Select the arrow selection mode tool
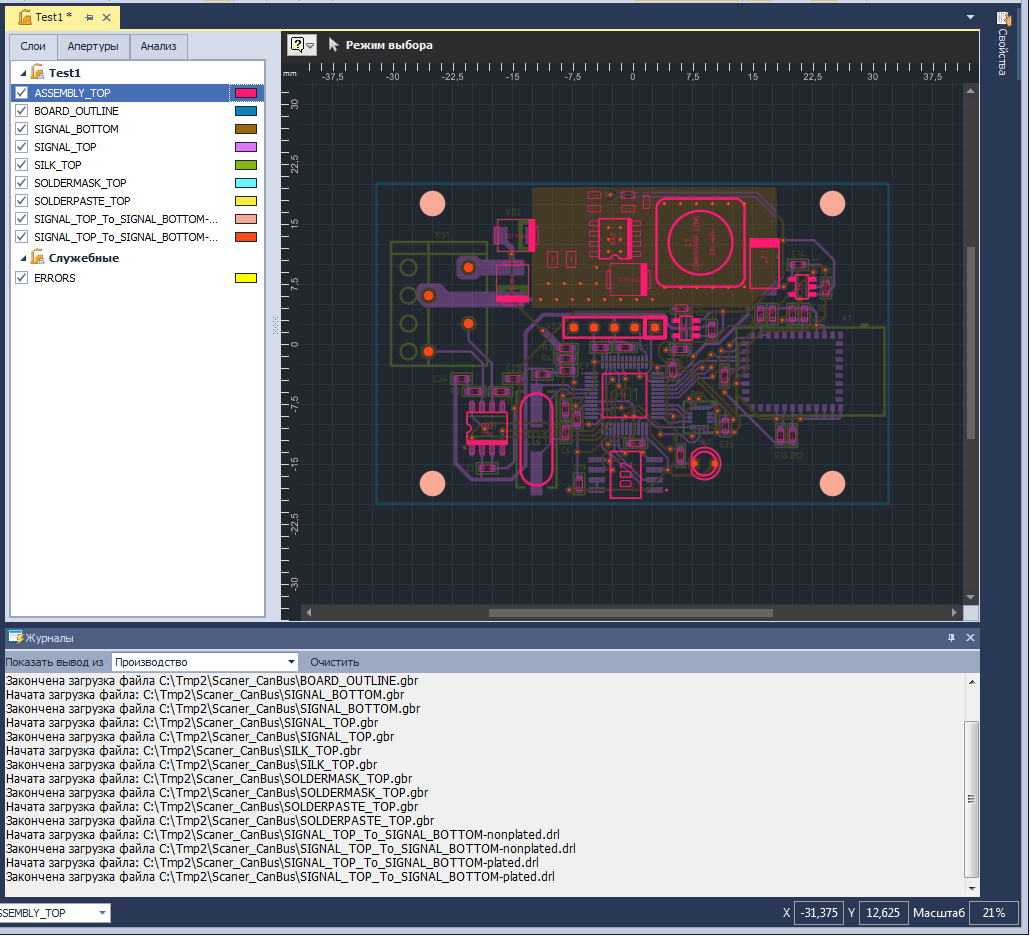The height and width of the screenshot is (936, 1030). 333,45
